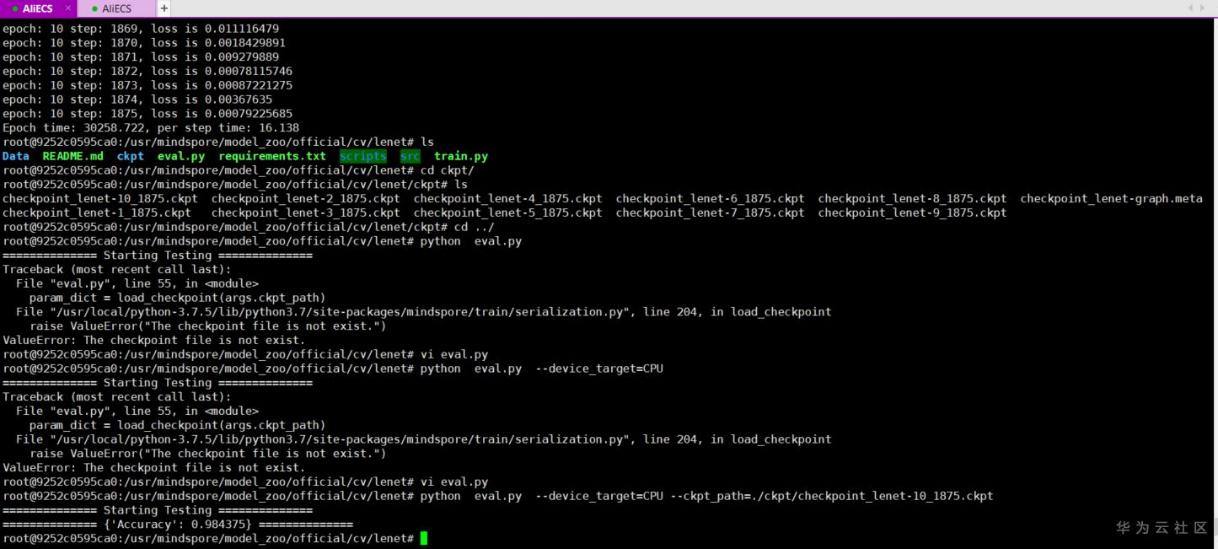
Task: Click the 'requirements.txt' file name
Action: click(272, 156)
